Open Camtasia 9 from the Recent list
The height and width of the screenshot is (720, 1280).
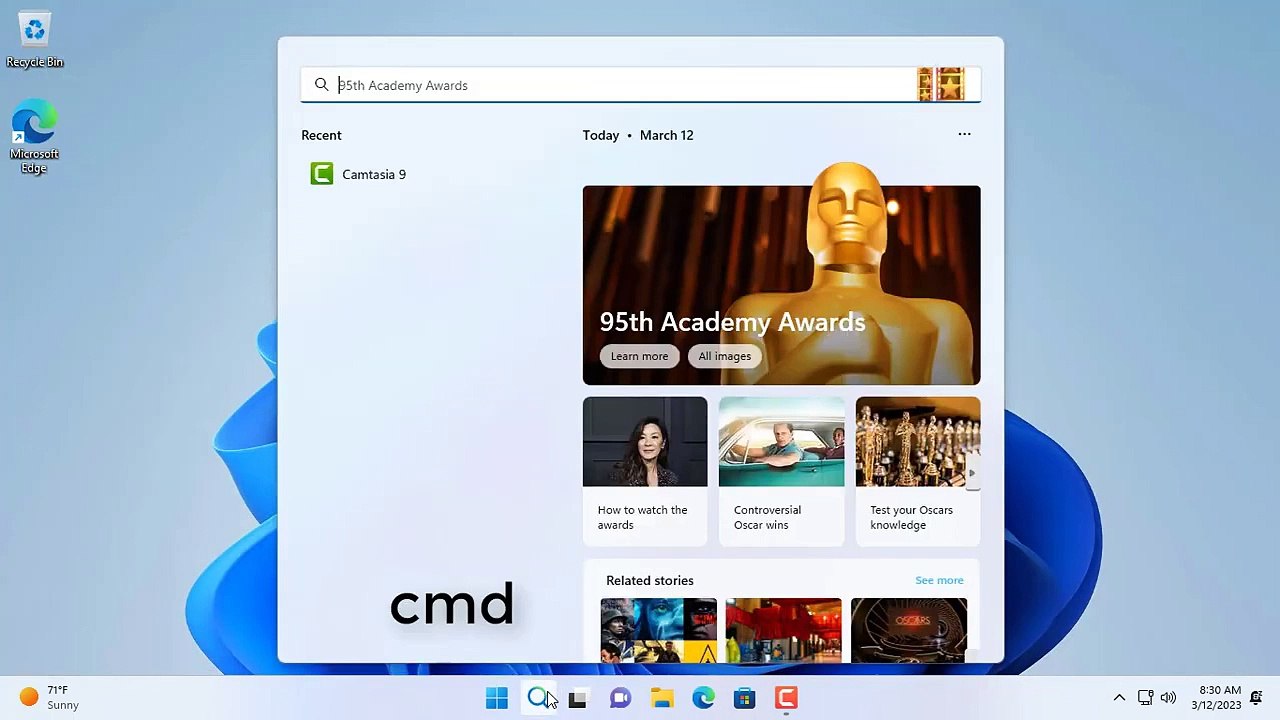[x=359, y=174]
